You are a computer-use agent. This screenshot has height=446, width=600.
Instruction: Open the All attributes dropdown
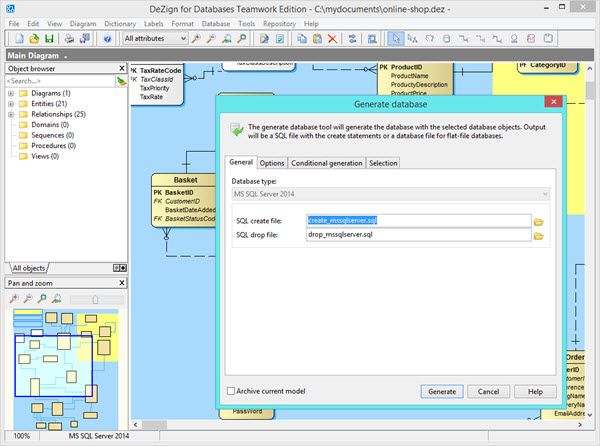155,39
